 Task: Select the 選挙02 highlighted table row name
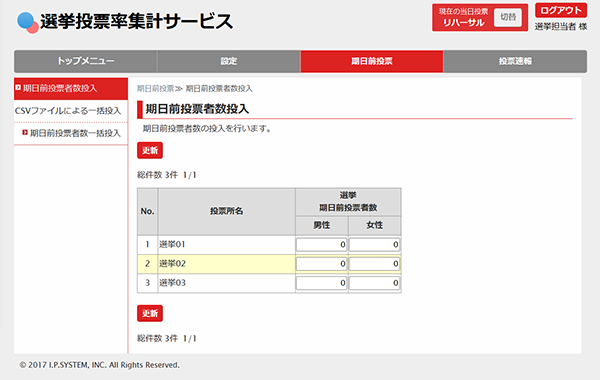click(173, 264)
